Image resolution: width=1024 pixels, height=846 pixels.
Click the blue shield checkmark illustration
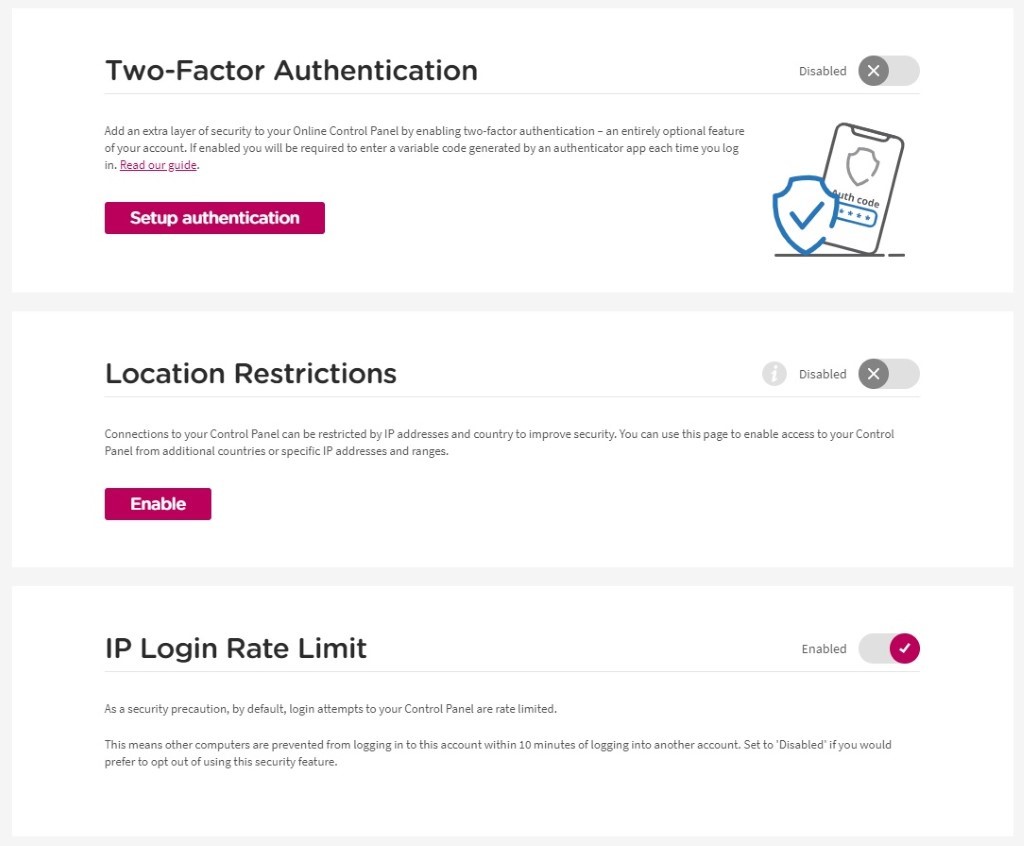(803, 215)
